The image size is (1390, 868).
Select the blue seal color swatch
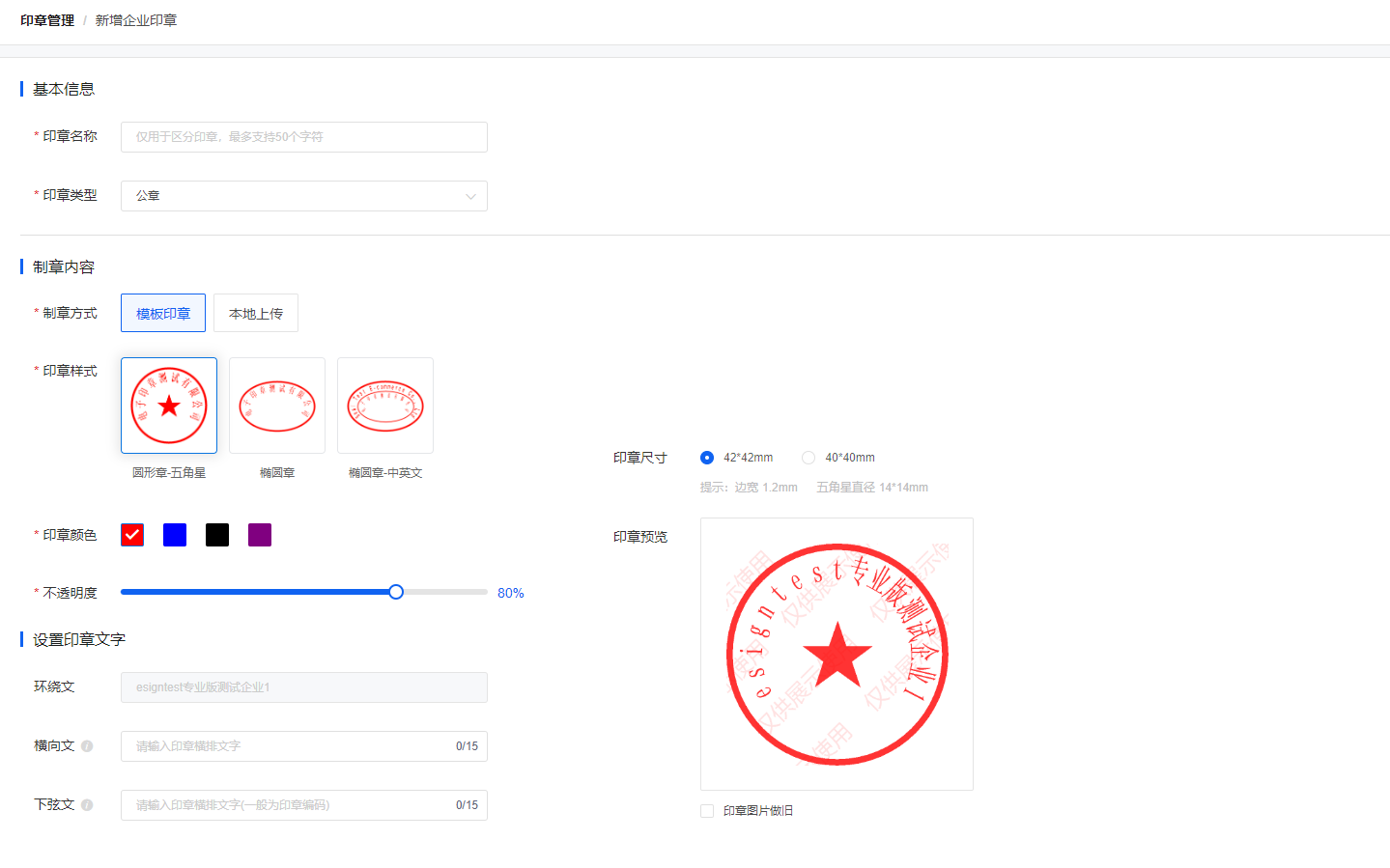[x=175, y=535]
